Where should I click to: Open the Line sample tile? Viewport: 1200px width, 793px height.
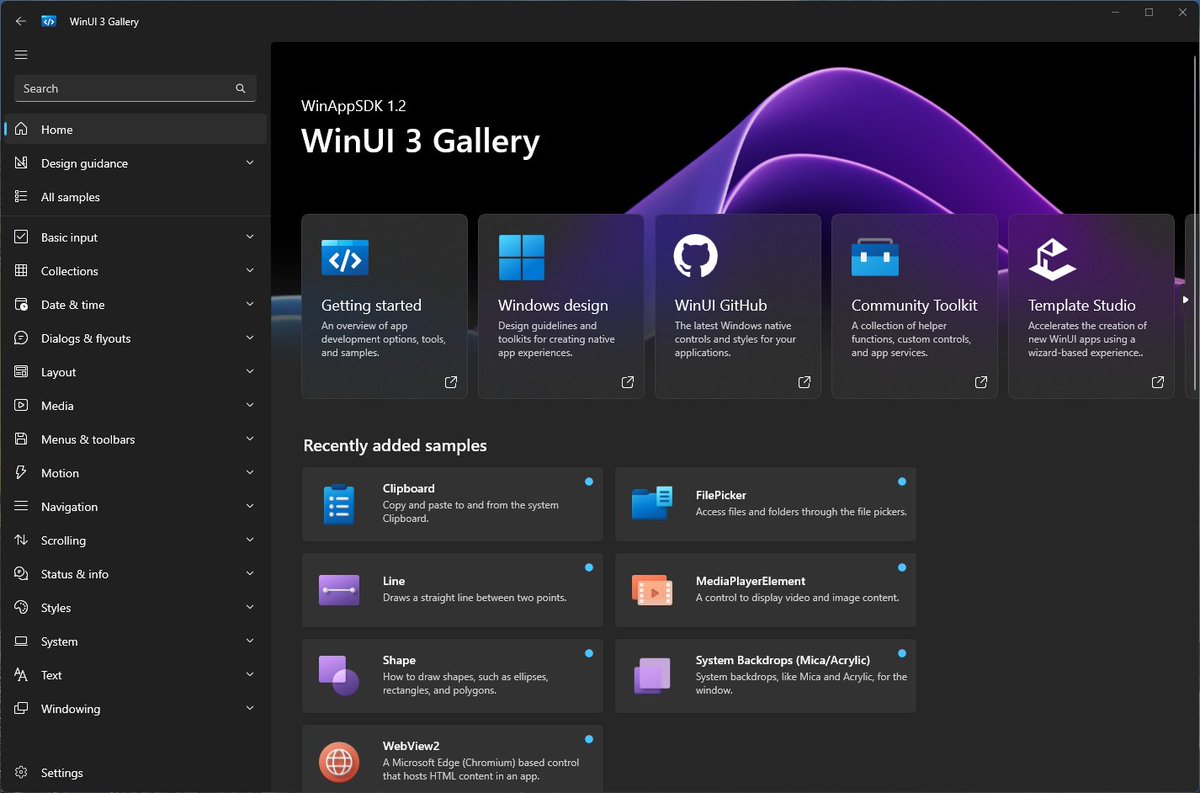pos(453,590)
